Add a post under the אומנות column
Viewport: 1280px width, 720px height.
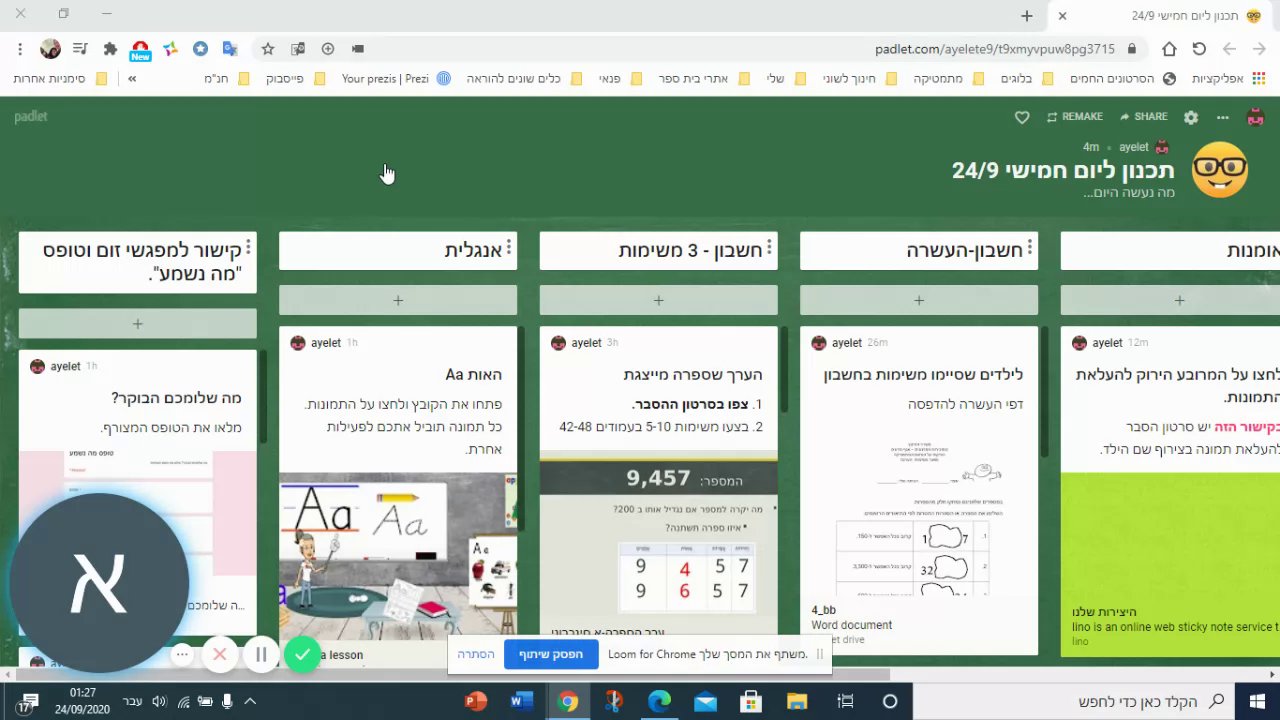[1170, 300]
